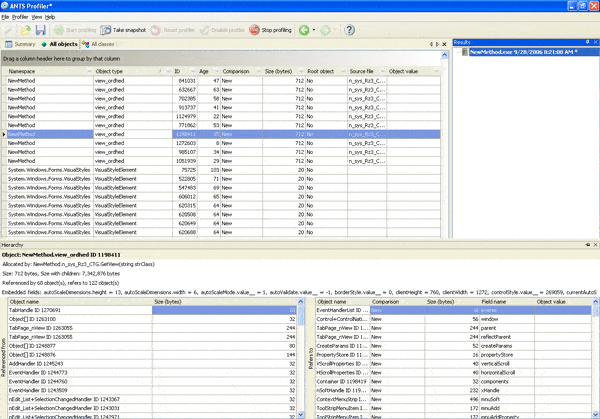Close the Hierarchy panel
The image size is (600, 419).
595,245
